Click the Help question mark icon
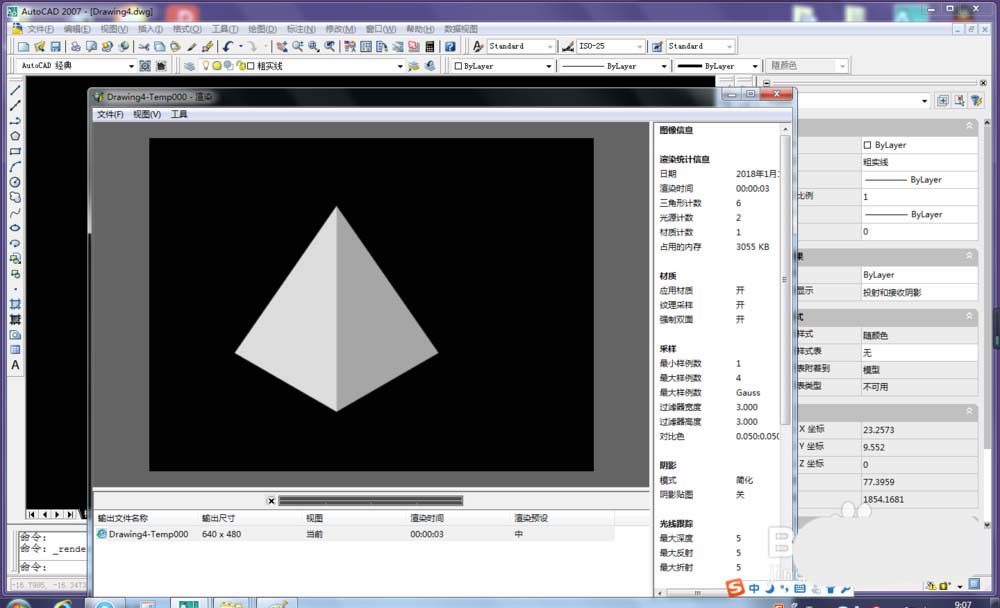1000x608 pixels. coord(450,46)
